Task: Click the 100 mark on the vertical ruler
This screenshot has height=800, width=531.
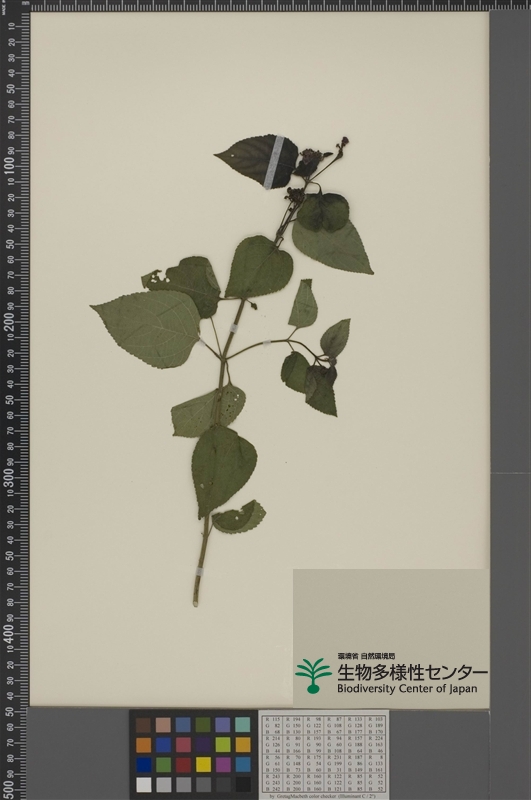Action: click(x=9, y=165)
